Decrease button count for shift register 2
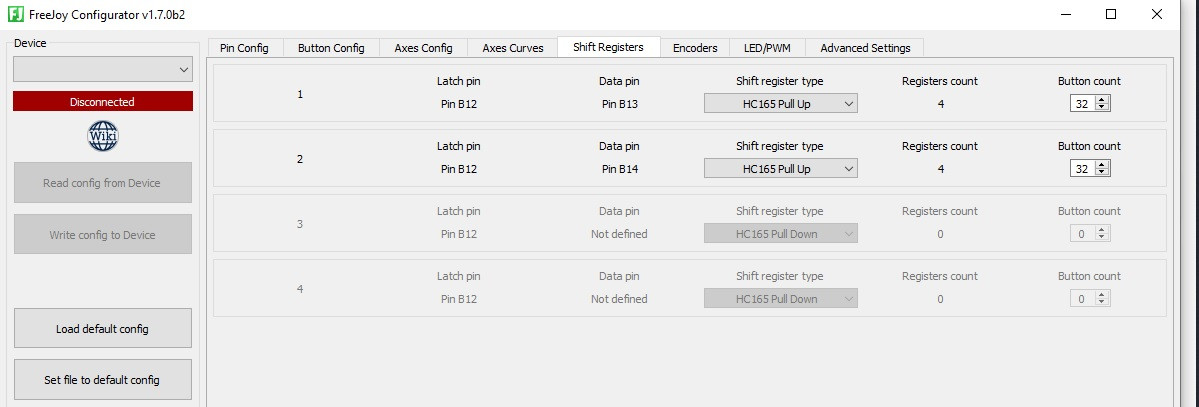 tap(1101, 172)
